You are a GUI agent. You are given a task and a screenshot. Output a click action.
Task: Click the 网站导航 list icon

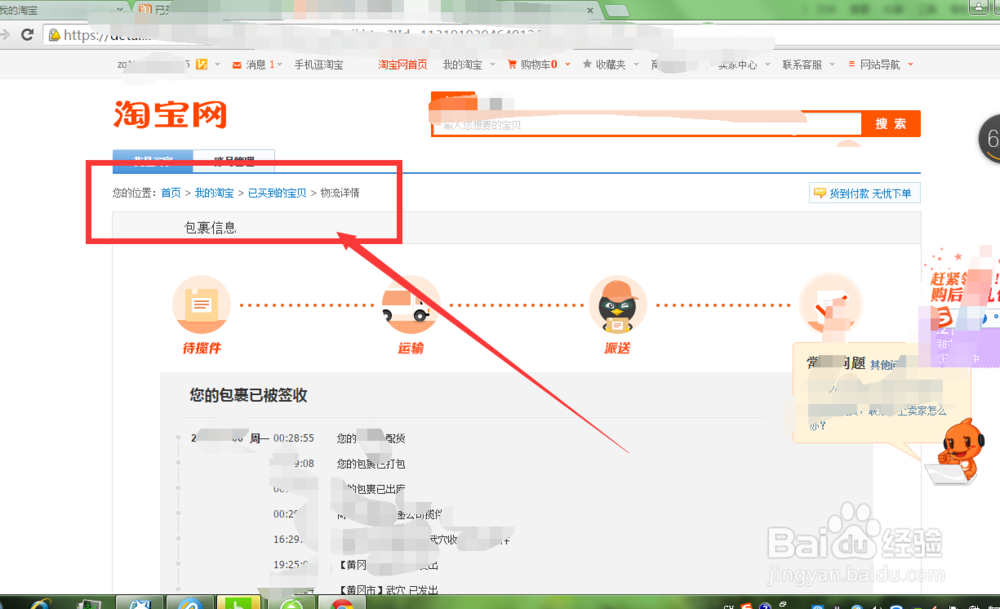851,64
